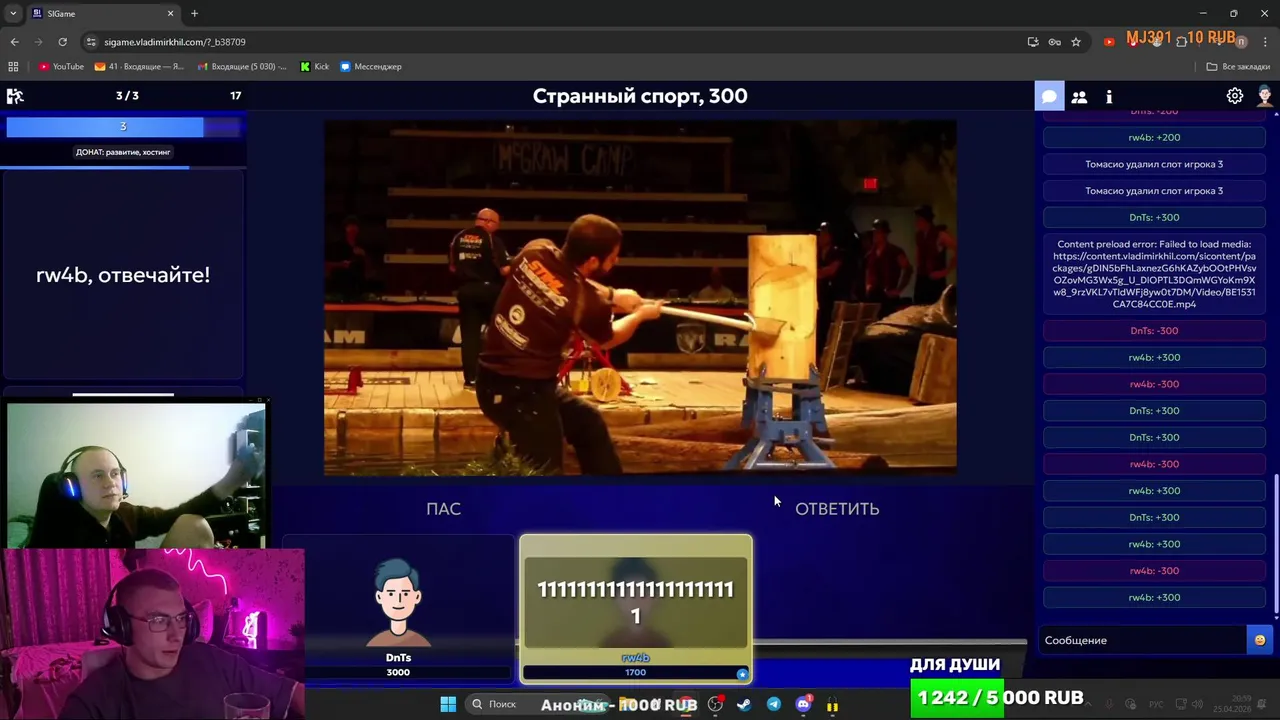
Task: Click the content preload error message
Action: tap(1154, 274)
